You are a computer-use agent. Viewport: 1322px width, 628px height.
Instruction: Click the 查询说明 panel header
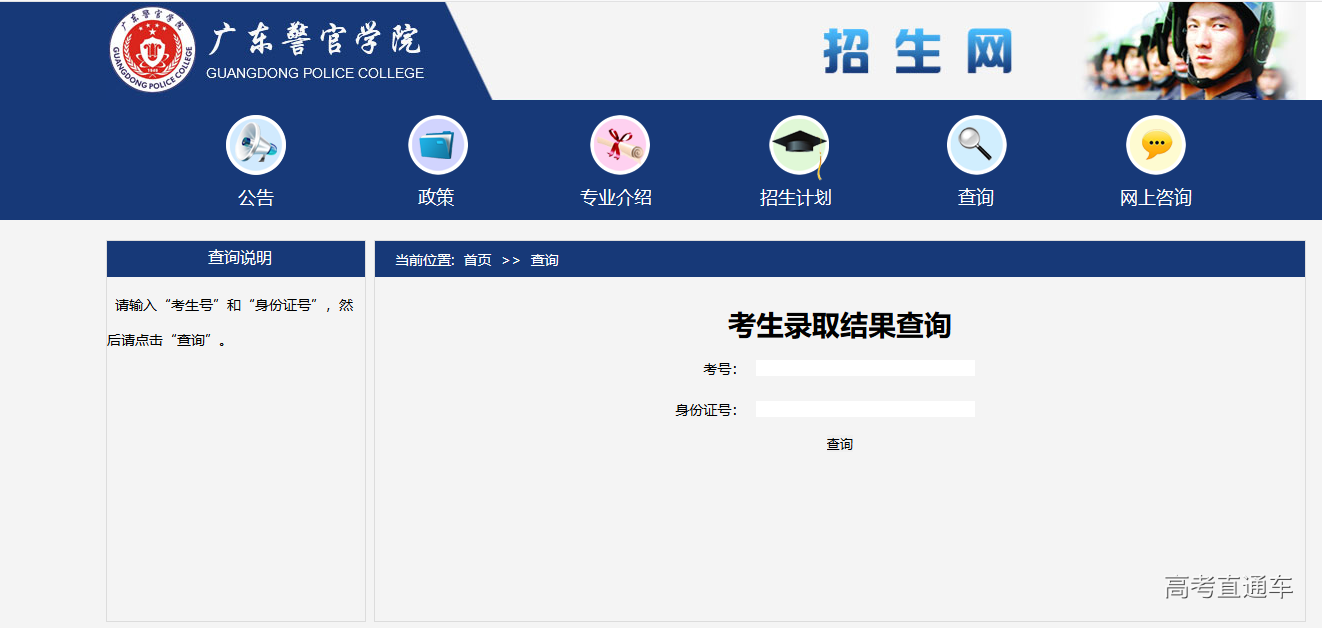coord(235,258)
